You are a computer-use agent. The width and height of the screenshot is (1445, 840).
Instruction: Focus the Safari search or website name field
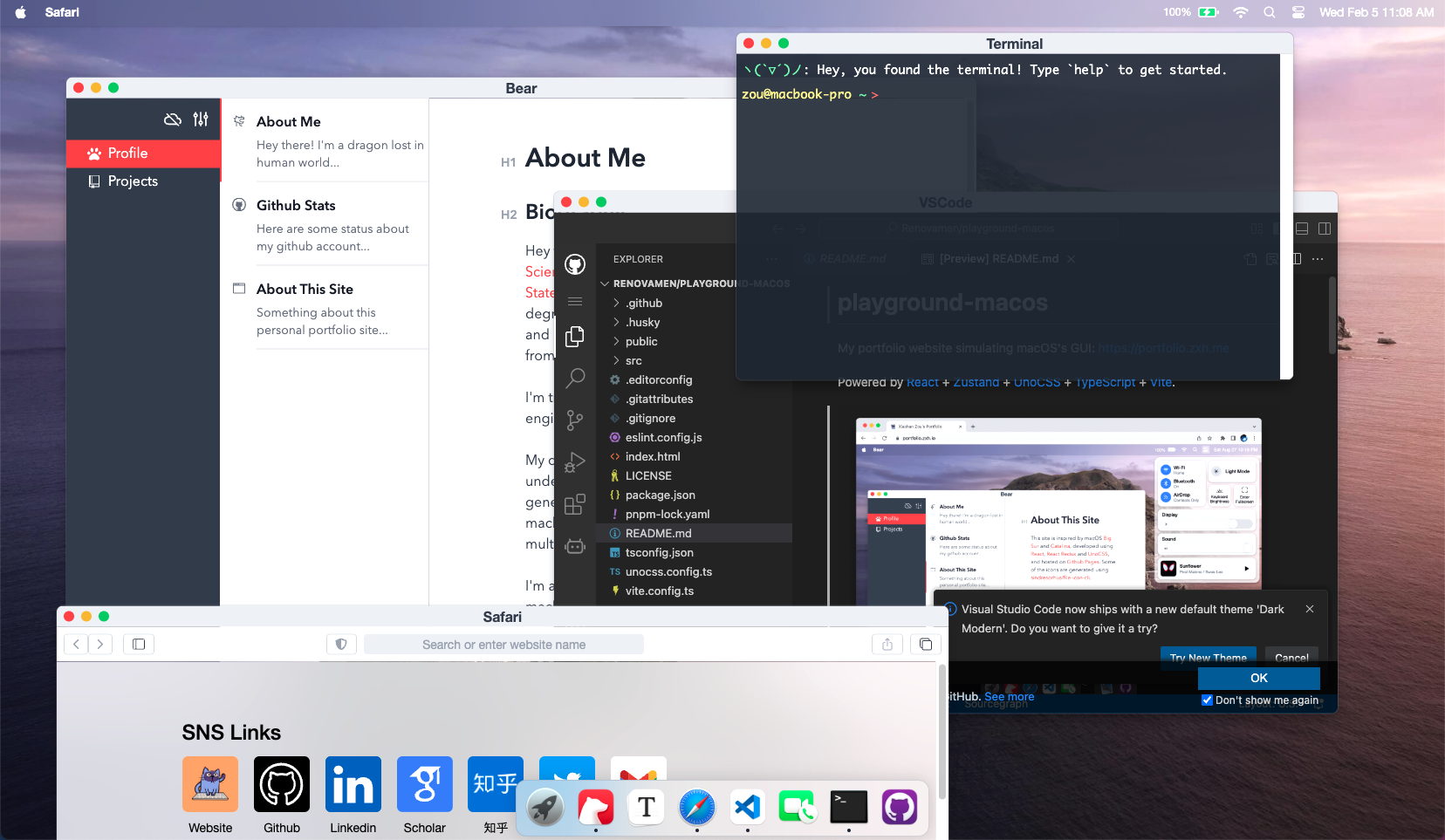tap(503, 645)
